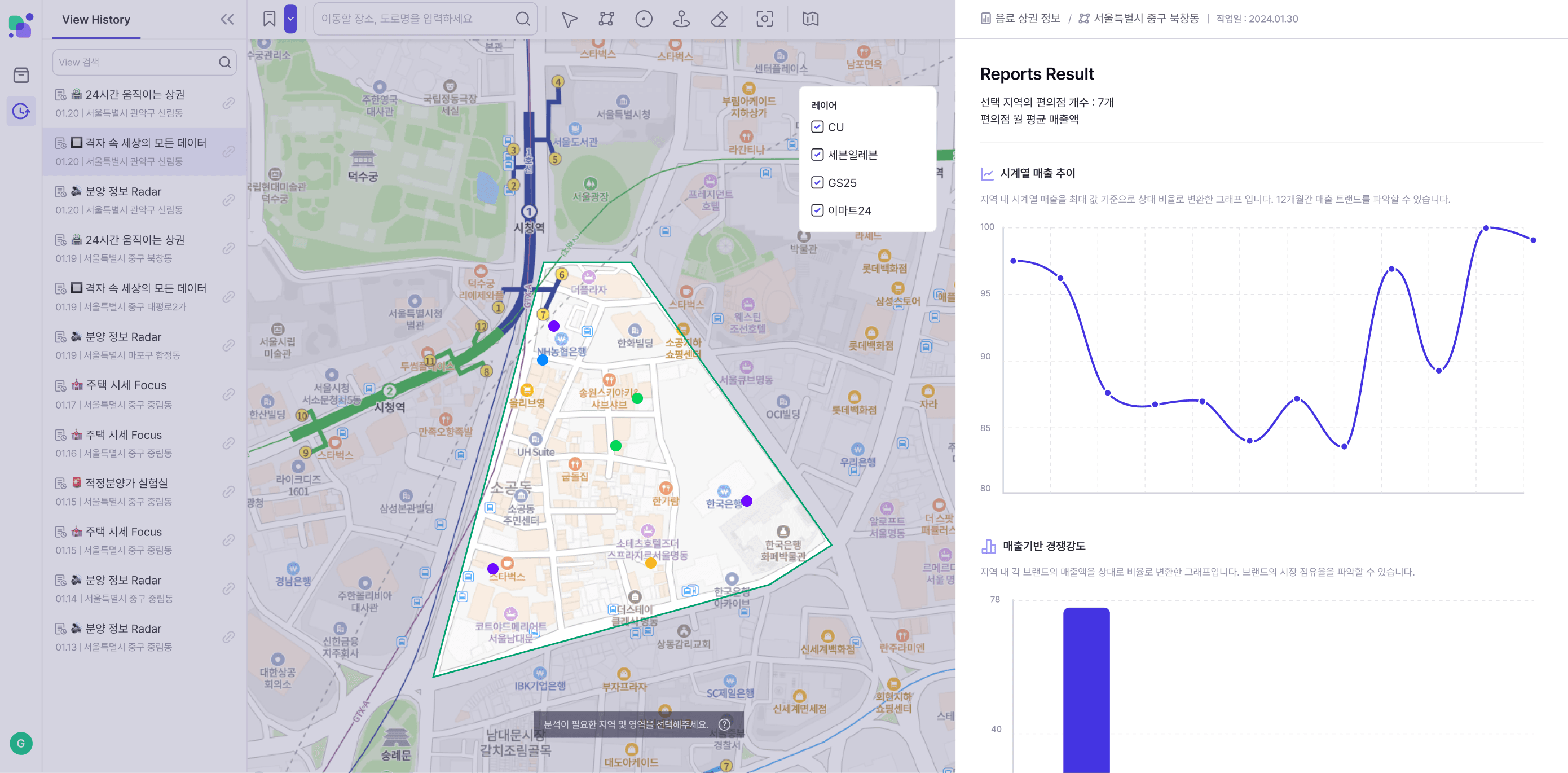Click the screen capture tool icon
Viewport: 1568px width, 773px height.
[764, 19]
